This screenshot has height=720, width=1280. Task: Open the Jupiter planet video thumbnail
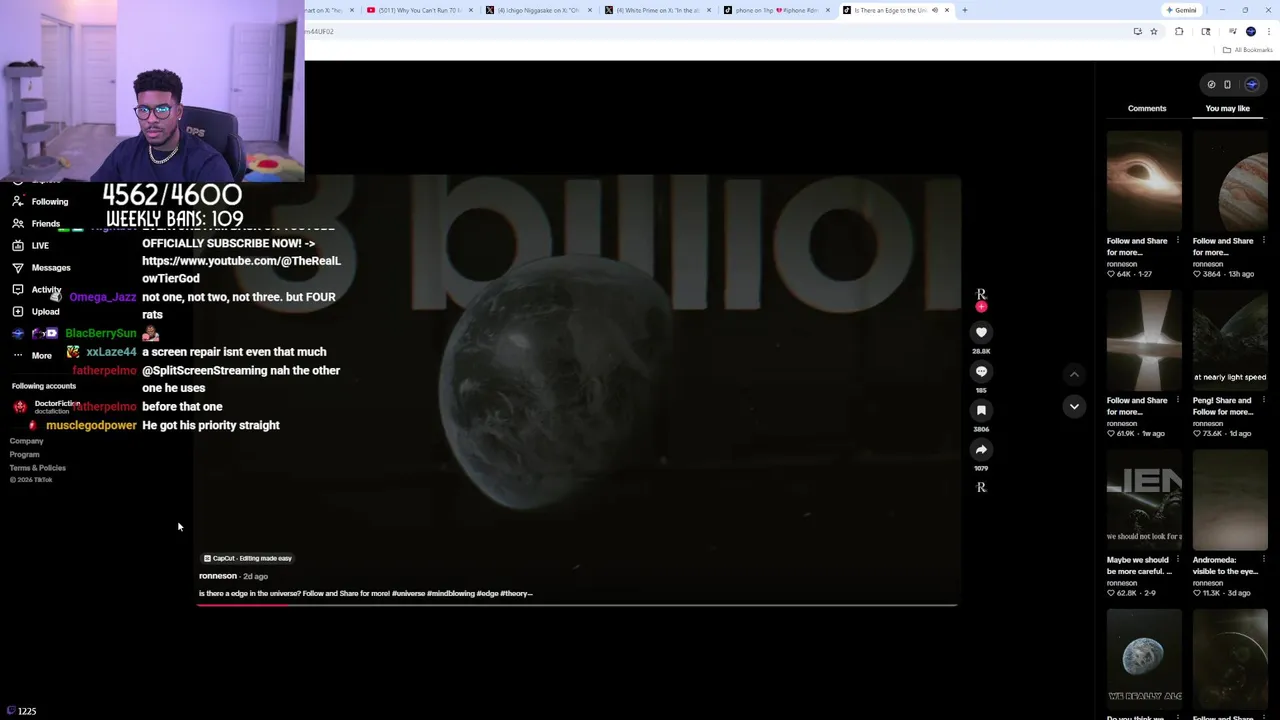click(1230, 181)
